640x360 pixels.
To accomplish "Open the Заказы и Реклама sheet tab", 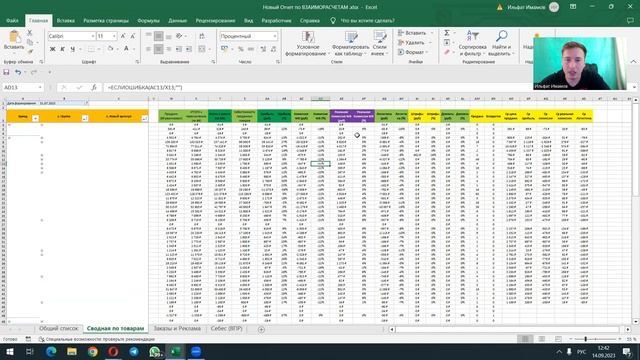I will pyautogui.click(x=177, y=329).
